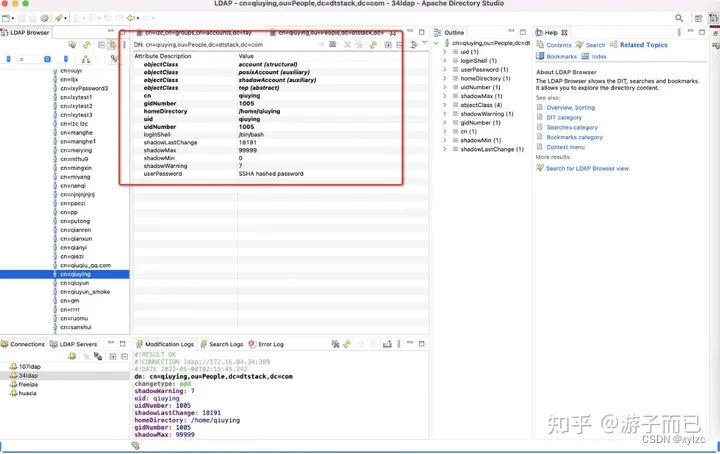Open the Open Perspective icon at top right

698,18
